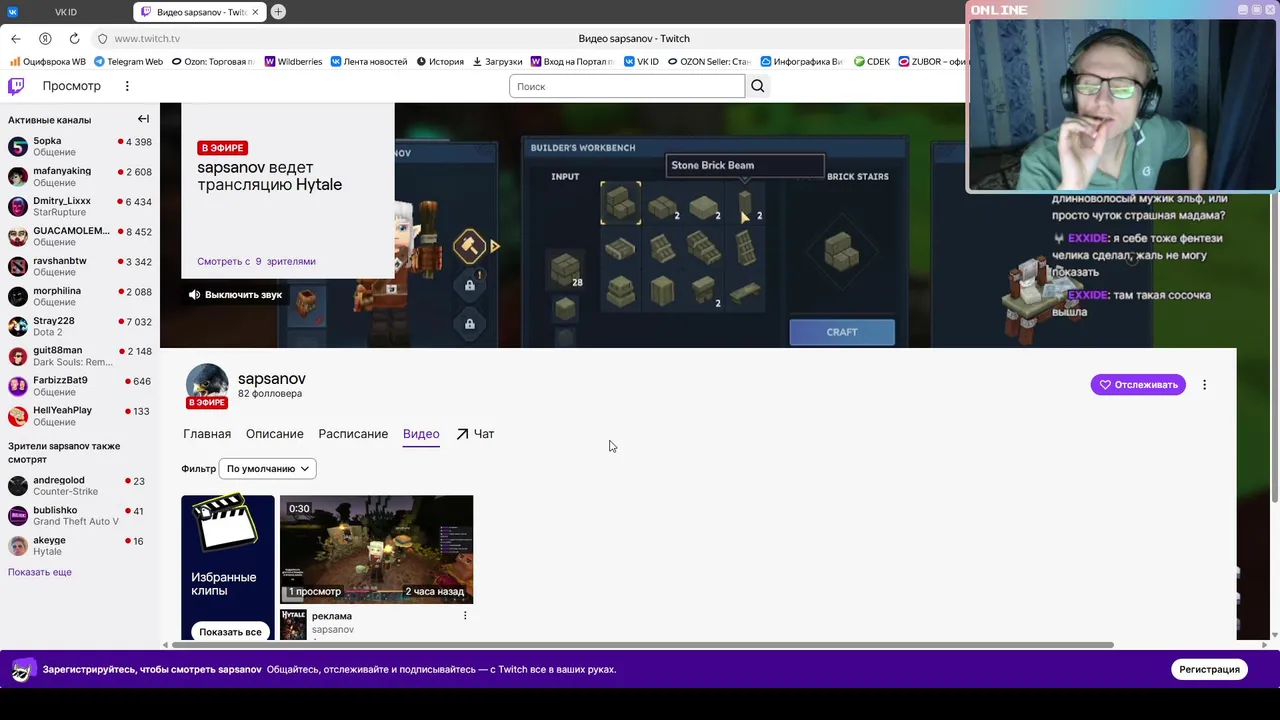Image resolution: width=1280 pixels, height=720 pixels.
Task: Open 5opka channel avatar in sidebar
Action: point(18,147)
